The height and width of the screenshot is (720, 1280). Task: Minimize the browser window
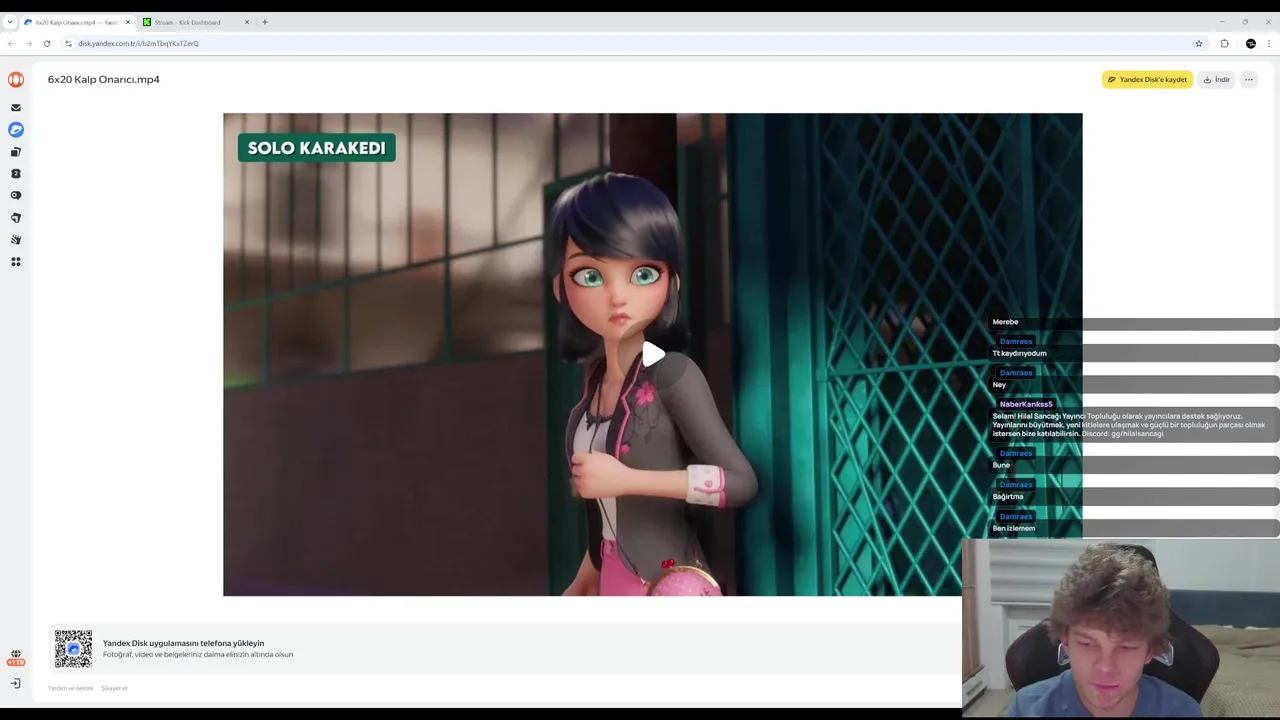(x=1222, y=21)
